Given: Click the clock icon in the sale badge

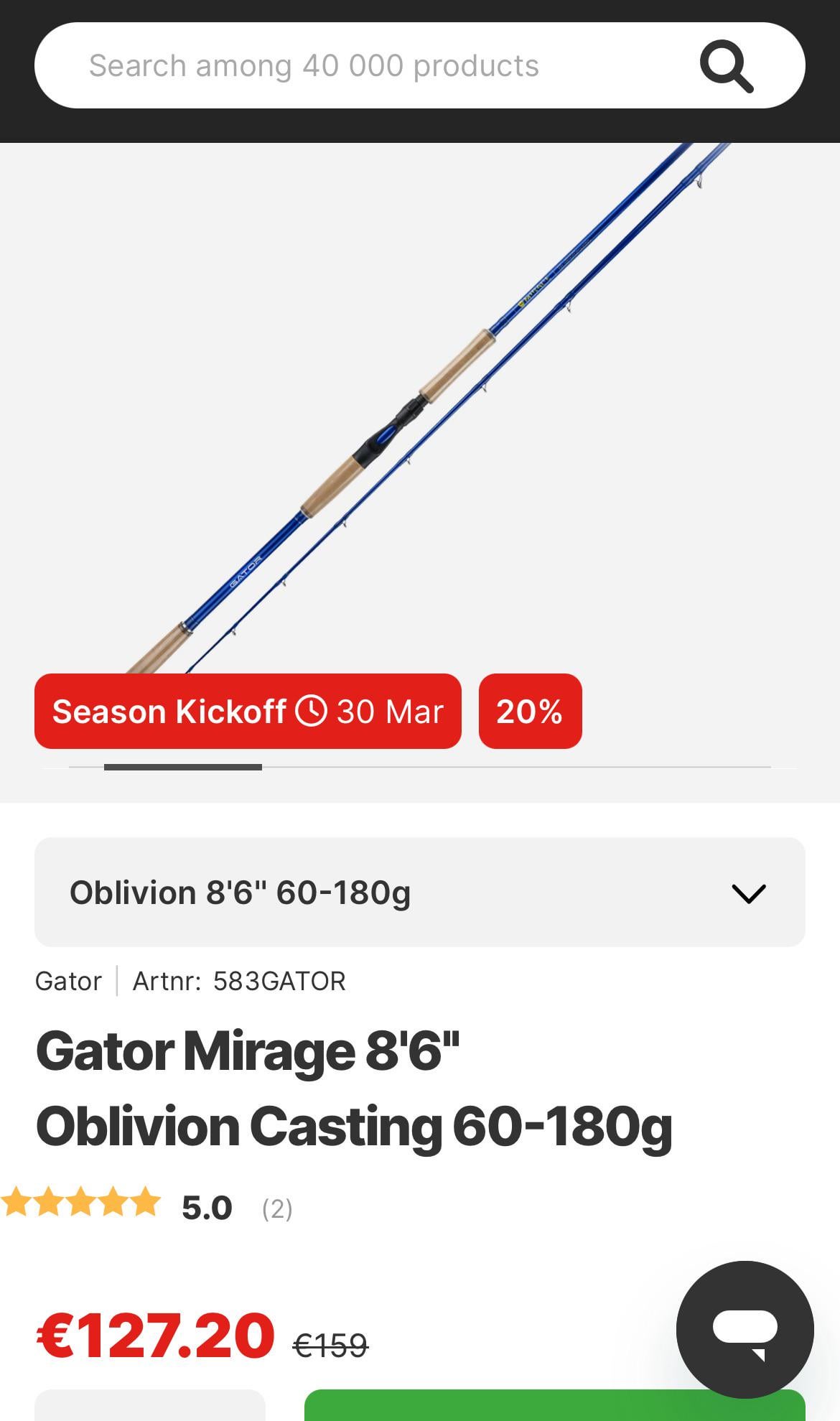Looking at the screenshot, I should (x=312, y=711).
